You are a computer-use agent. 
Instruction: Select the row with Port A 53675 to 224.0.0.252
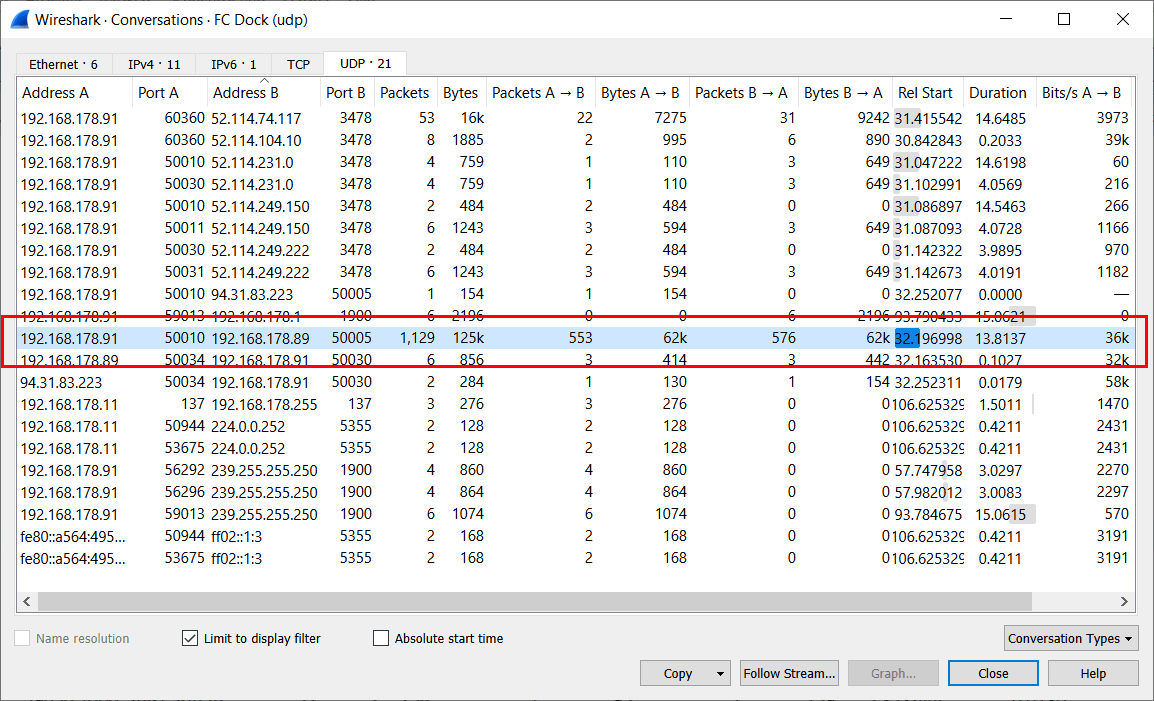576,448
